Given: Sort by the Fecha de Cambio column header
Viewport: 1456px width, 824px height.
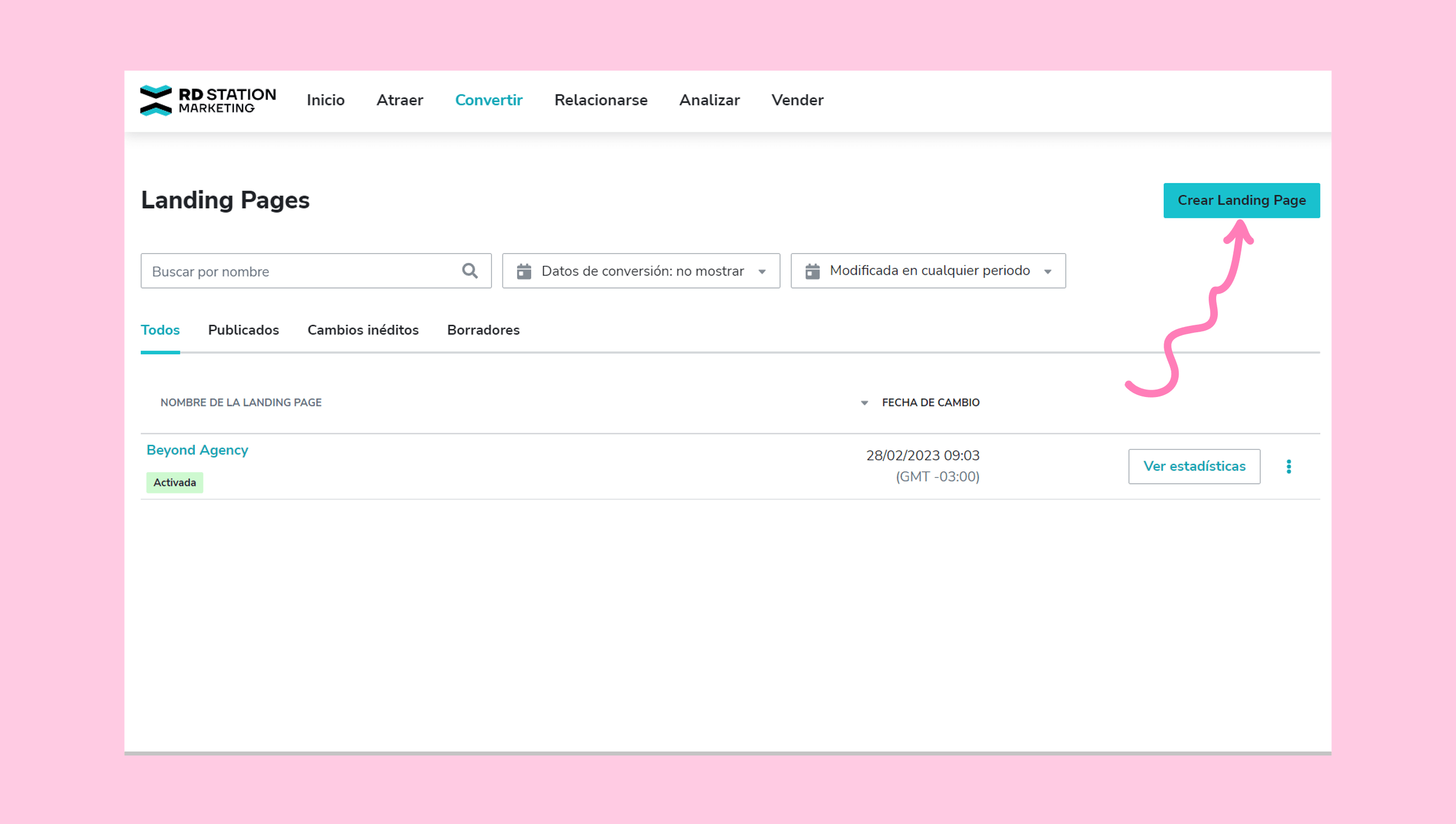Looking at the screenshot, I should [x=930, y=402].
